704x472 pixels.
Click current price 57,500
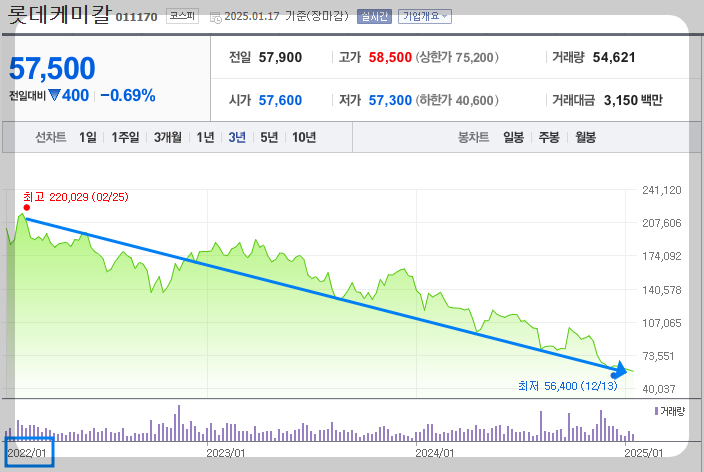pyautogui.click(x=52, y=68)
